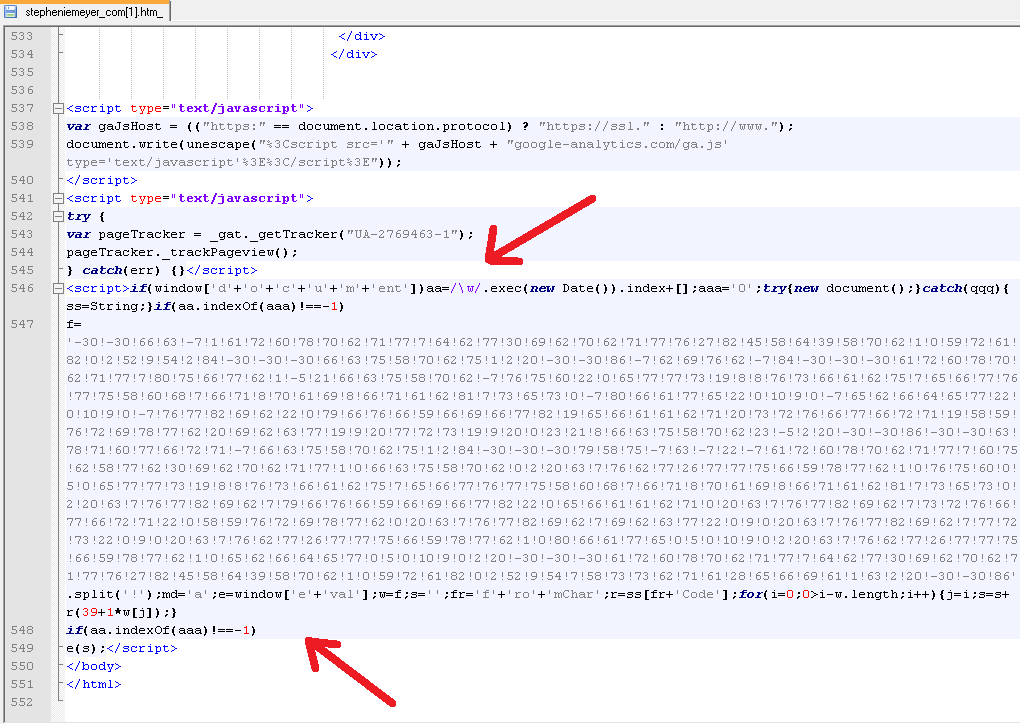The image size is (1020, 724).
Task: Click line number 545 in the margin
Action: click(x=22, y=270)
